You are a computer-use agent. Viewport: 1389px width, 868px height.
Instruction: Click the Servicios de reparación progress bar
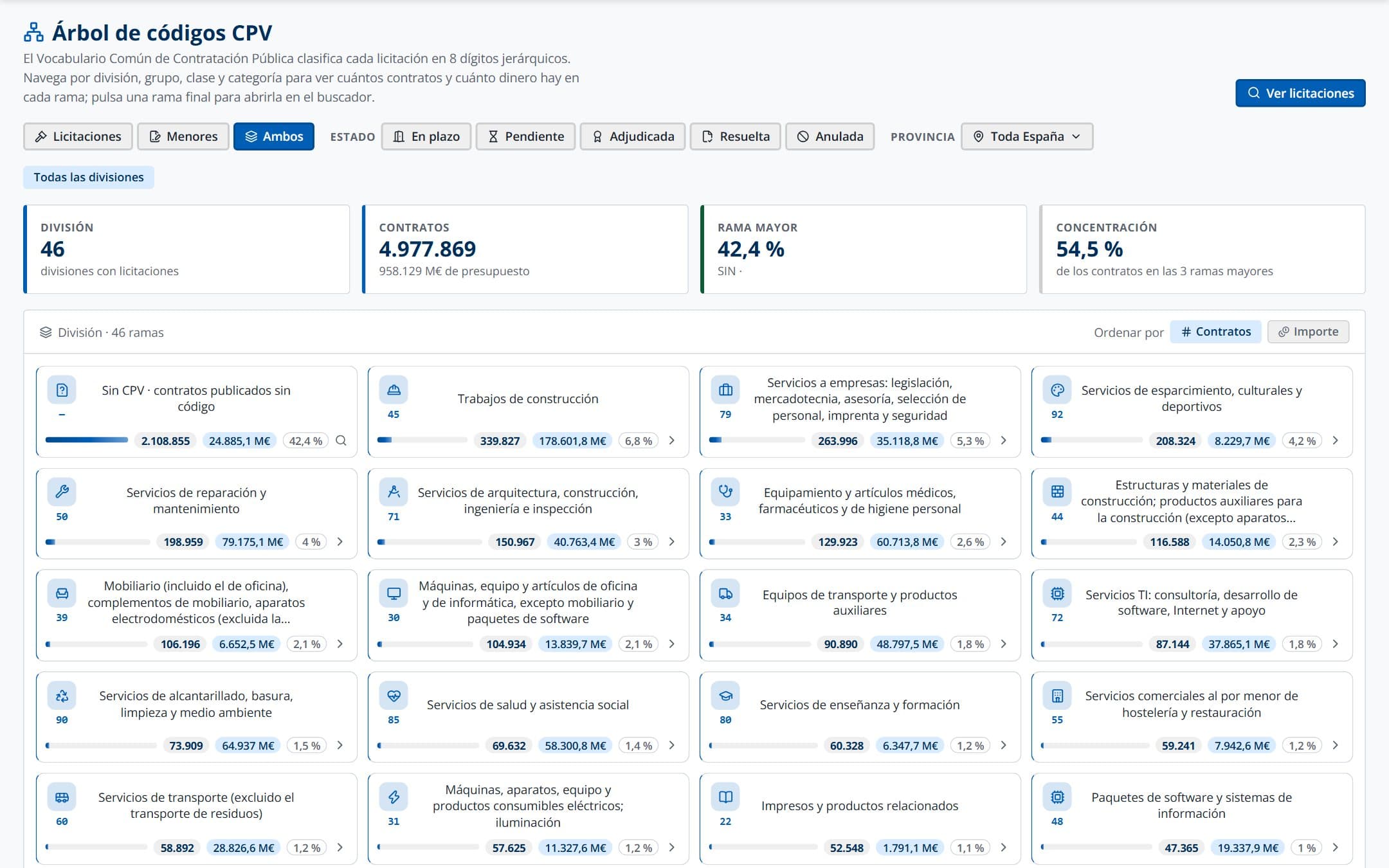coord(98,542)
